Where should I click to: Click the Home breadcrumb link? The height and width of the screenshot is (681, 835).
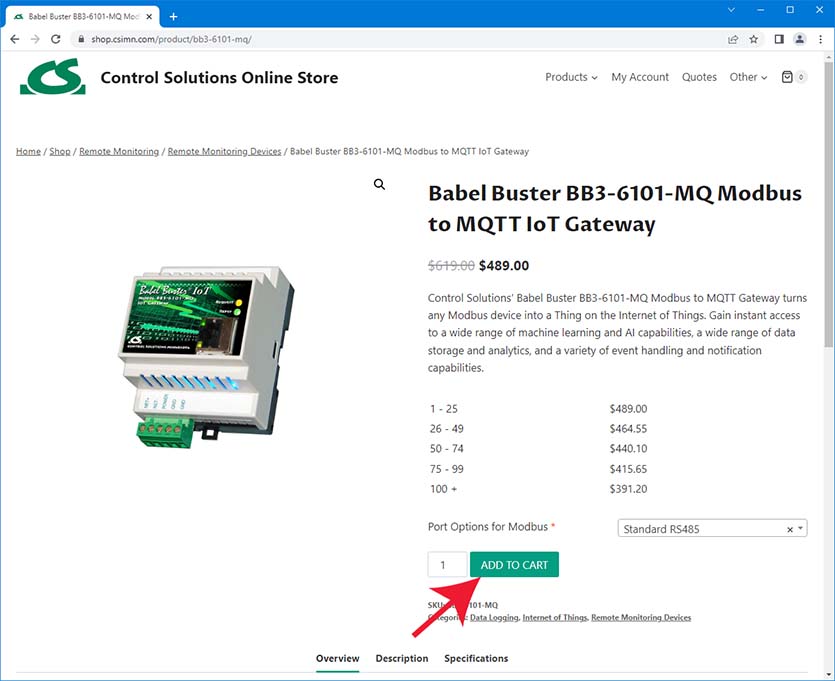[28, 151]
